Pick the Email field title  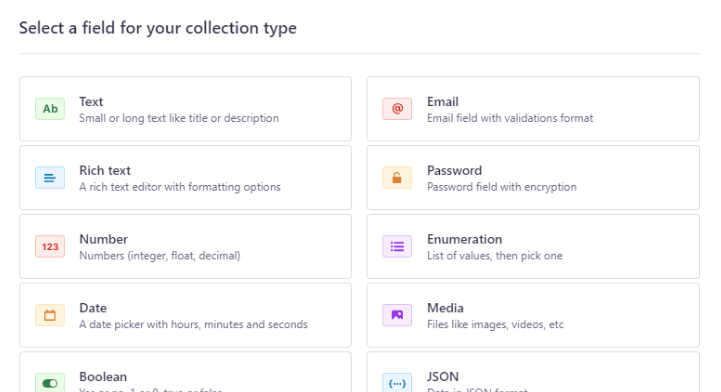pyautogui.click(x=442, y=102)
